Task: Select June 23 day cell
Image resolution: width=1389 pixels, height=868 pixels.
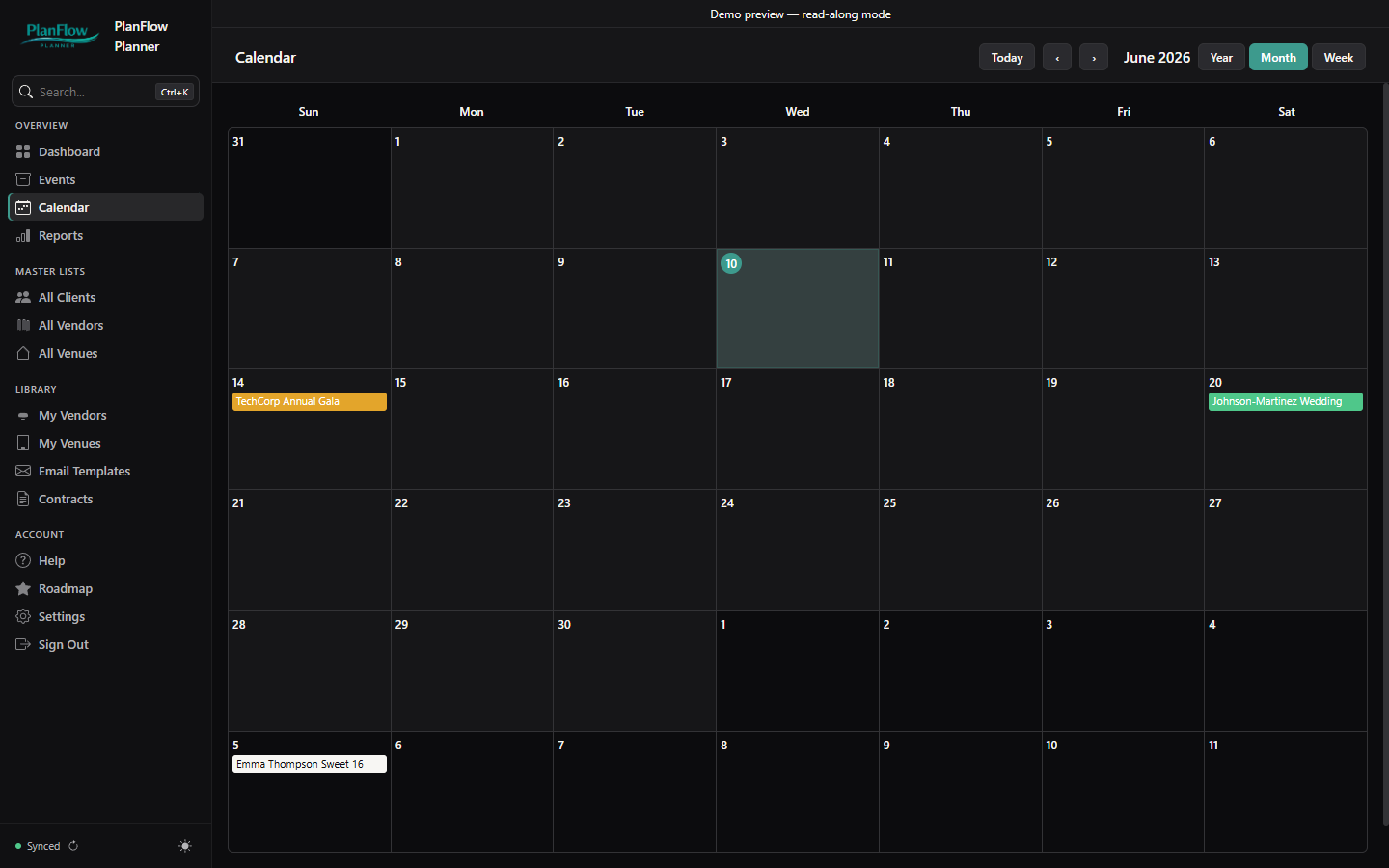Action: click(635, 550)
